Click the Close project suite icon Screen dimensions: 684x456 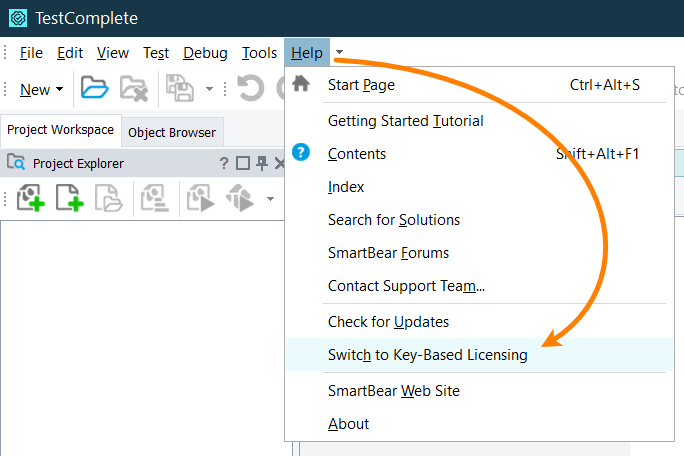pyautogui.click(x=134, y=89)
